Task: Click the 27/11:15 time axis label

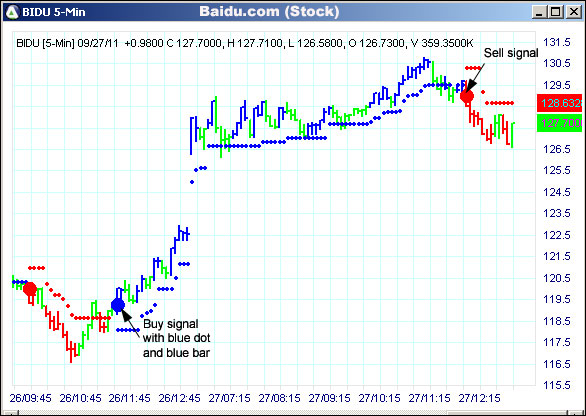Action: click(429, 398)
